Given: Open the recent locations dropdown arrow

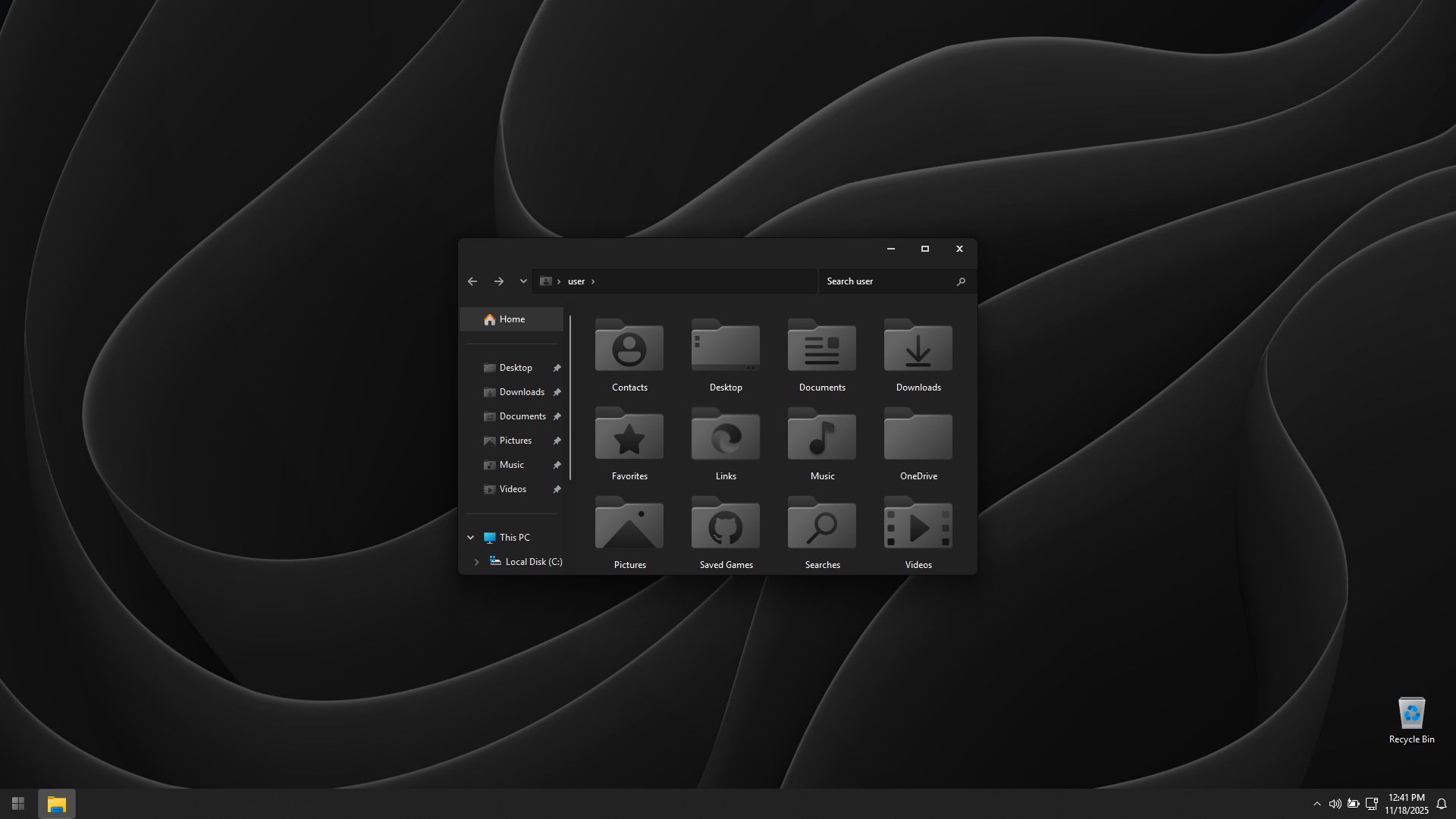Looking at the screenshot, I should (x=523, y=281).
